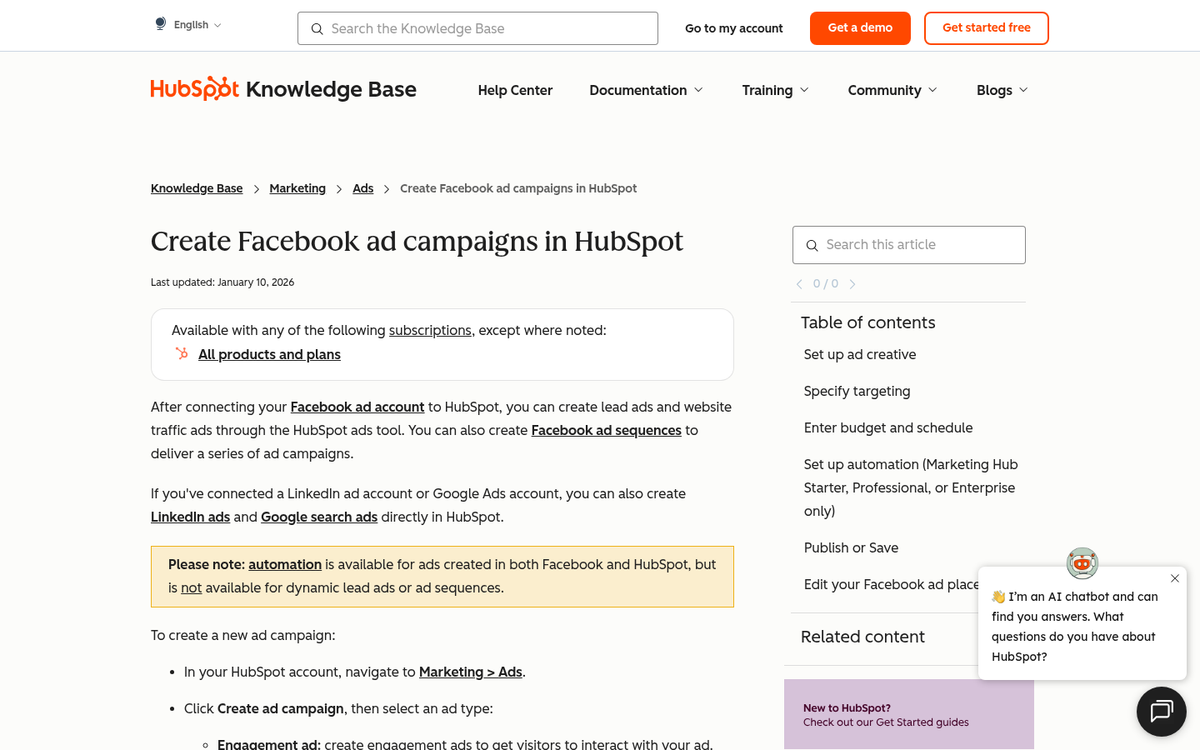This screenshot has height=750, width=1200.
Task: Jump to Specify targeting in the table of contents
Action: pos(857,391)
